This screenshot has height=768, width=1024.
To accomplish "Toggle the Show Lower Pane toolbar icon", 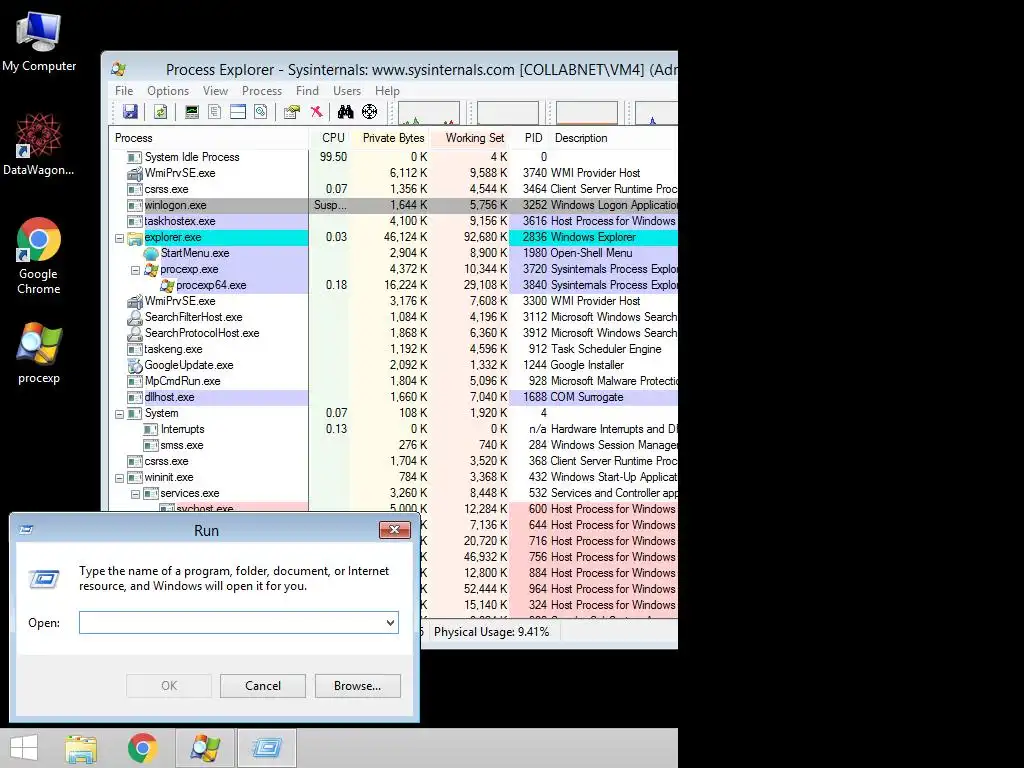I will click(238, 112).
